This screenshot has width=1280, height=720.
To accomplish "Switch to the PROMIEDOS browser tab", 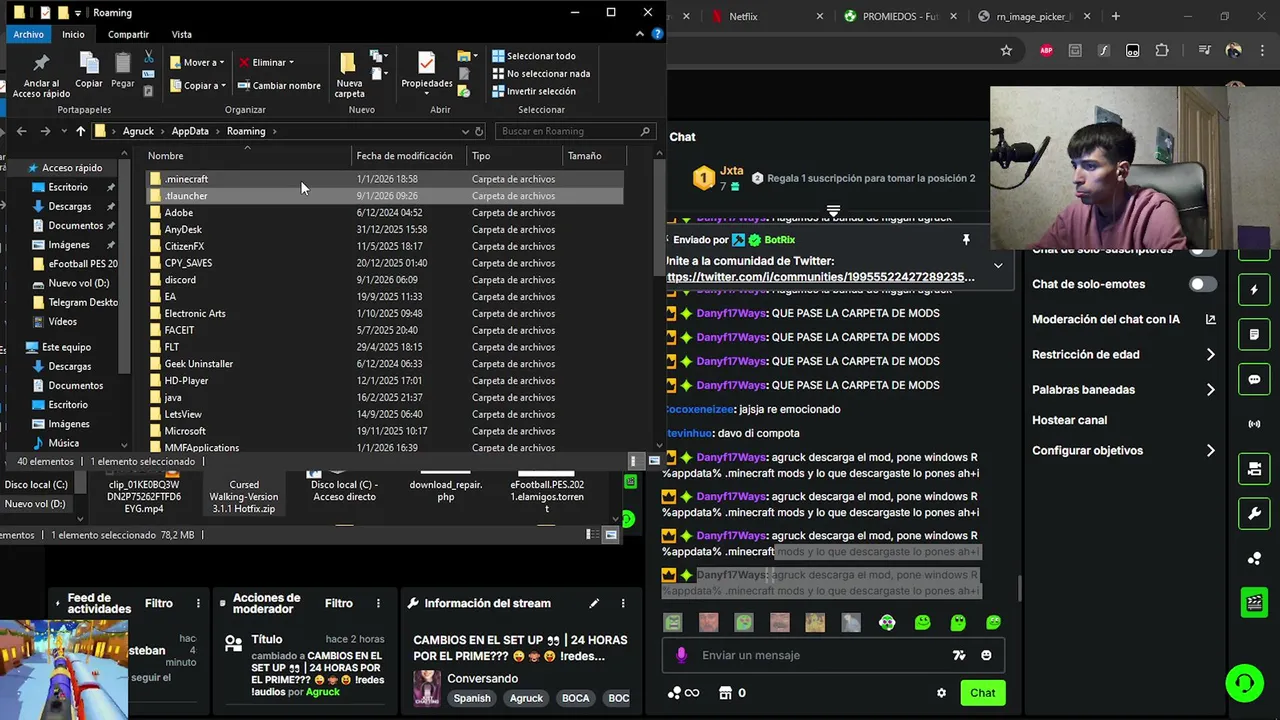I will point(899,16).
